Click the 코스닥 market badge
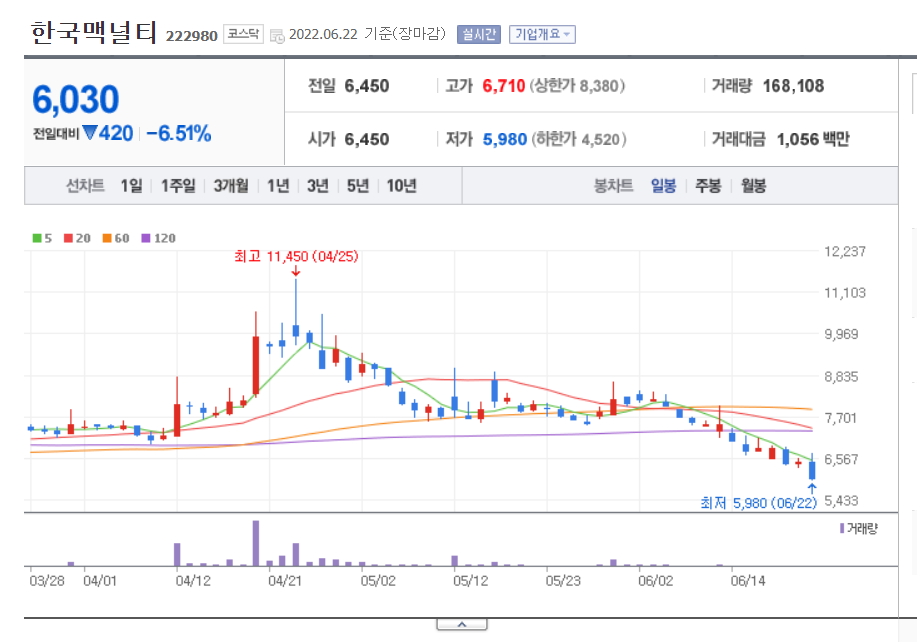 (x=243, y=34)
